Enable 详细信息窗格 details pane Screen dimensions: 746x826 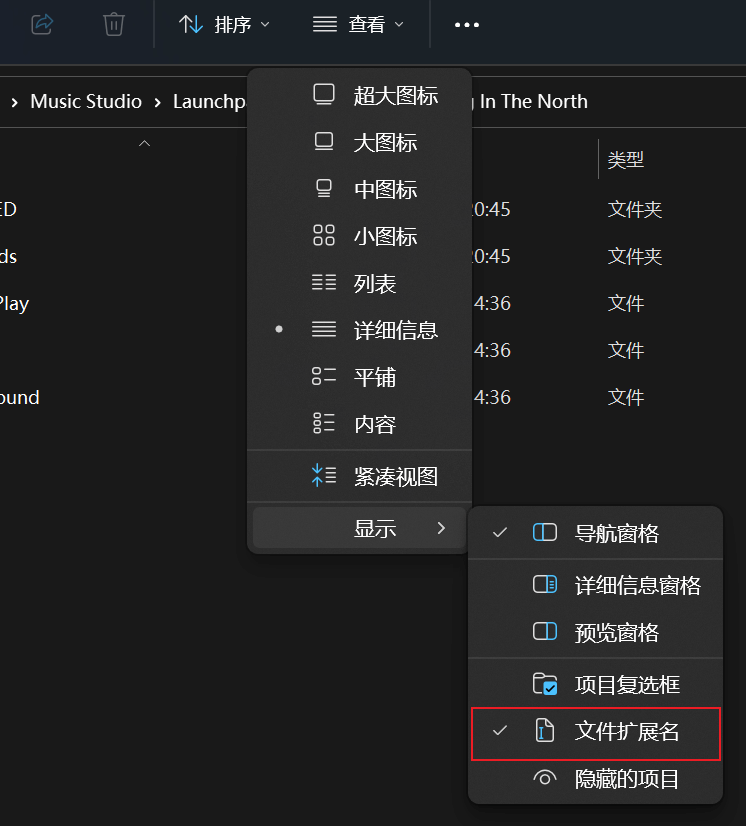[x=636, y=585]
